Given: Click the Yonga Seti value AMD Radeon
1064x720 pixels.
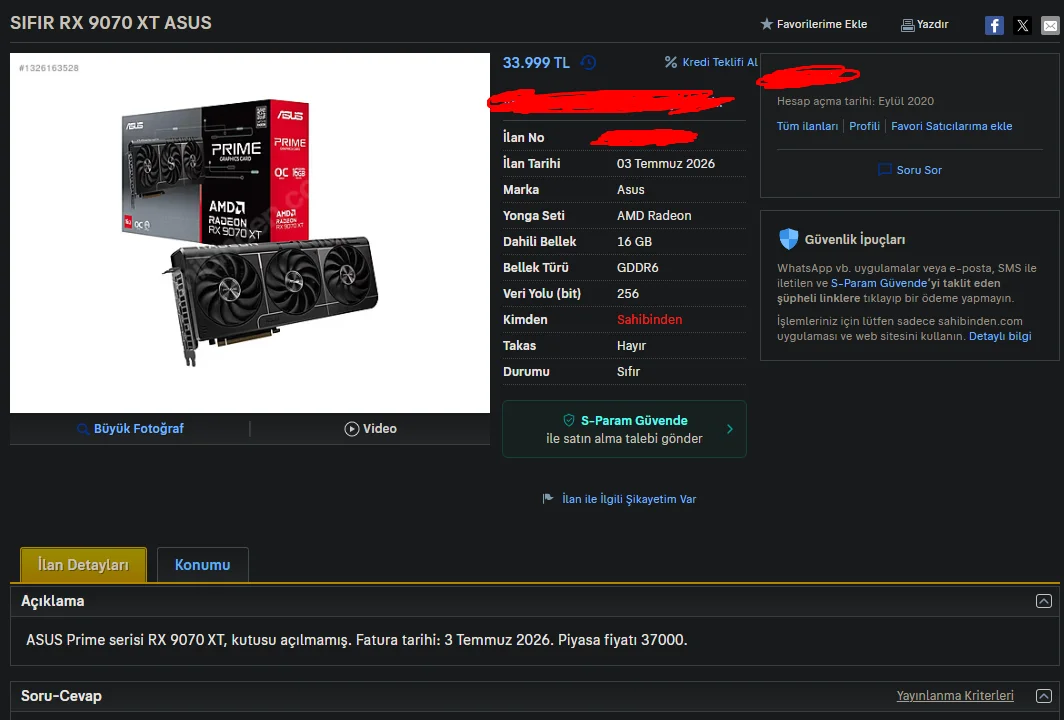Looking at the screenshot, I should (x=654, y=216).
